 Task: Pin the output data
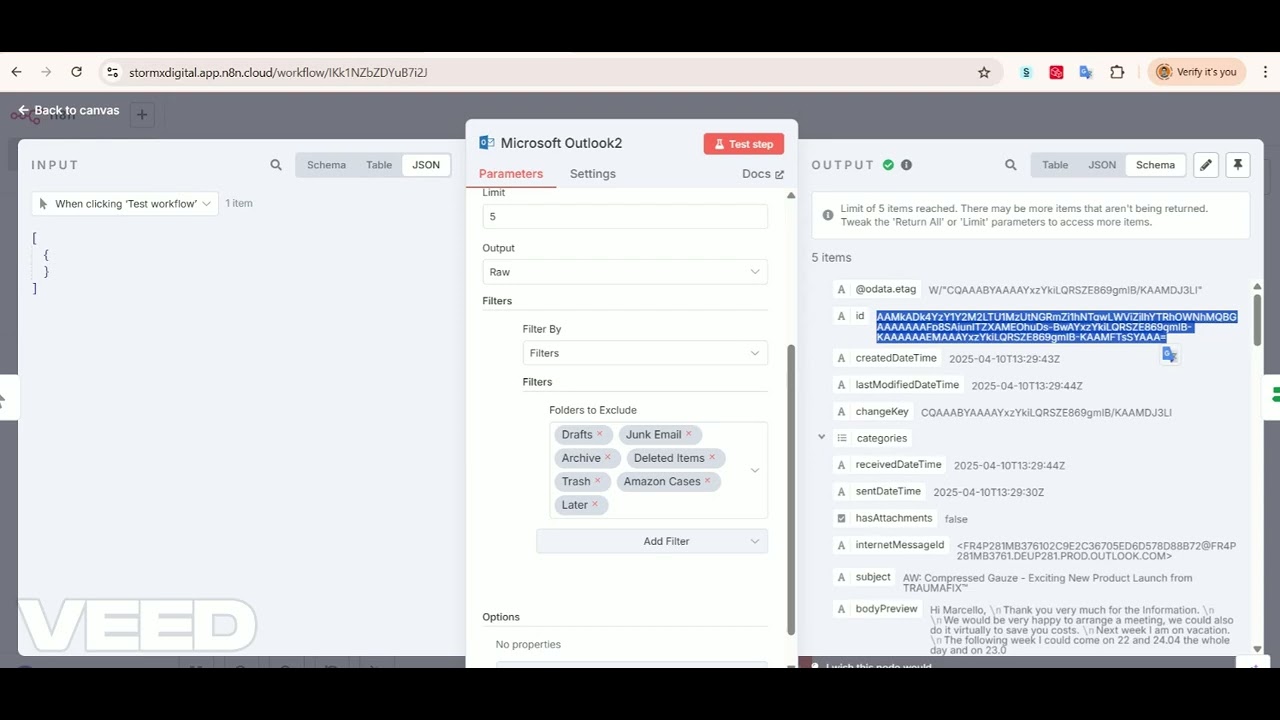pyautogui.click(x=1238, y=165)
